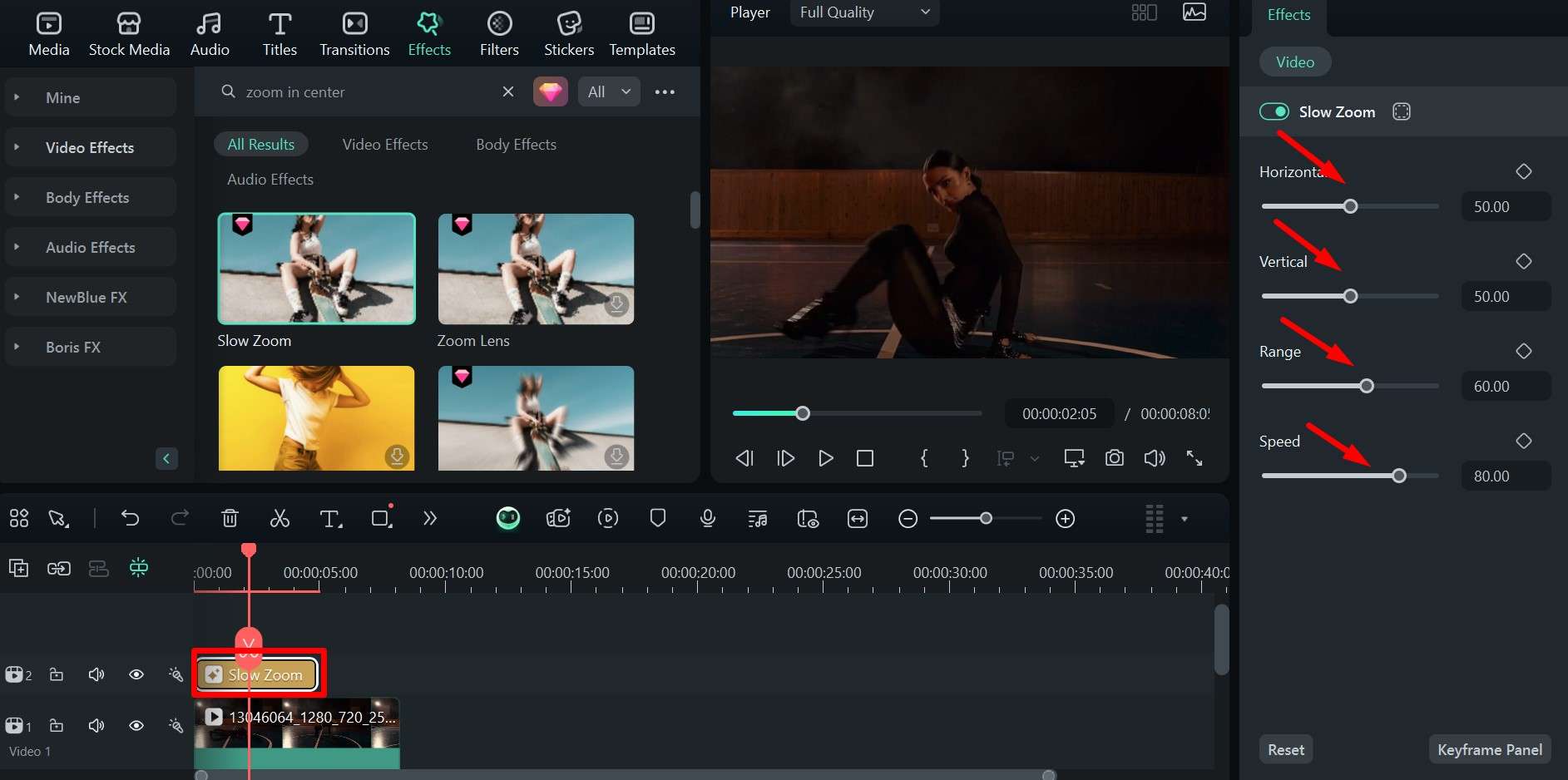This screenshot has width=1568, height=780.
Task: Open the All filter dropdown beside search
Action: pos(610,92)
